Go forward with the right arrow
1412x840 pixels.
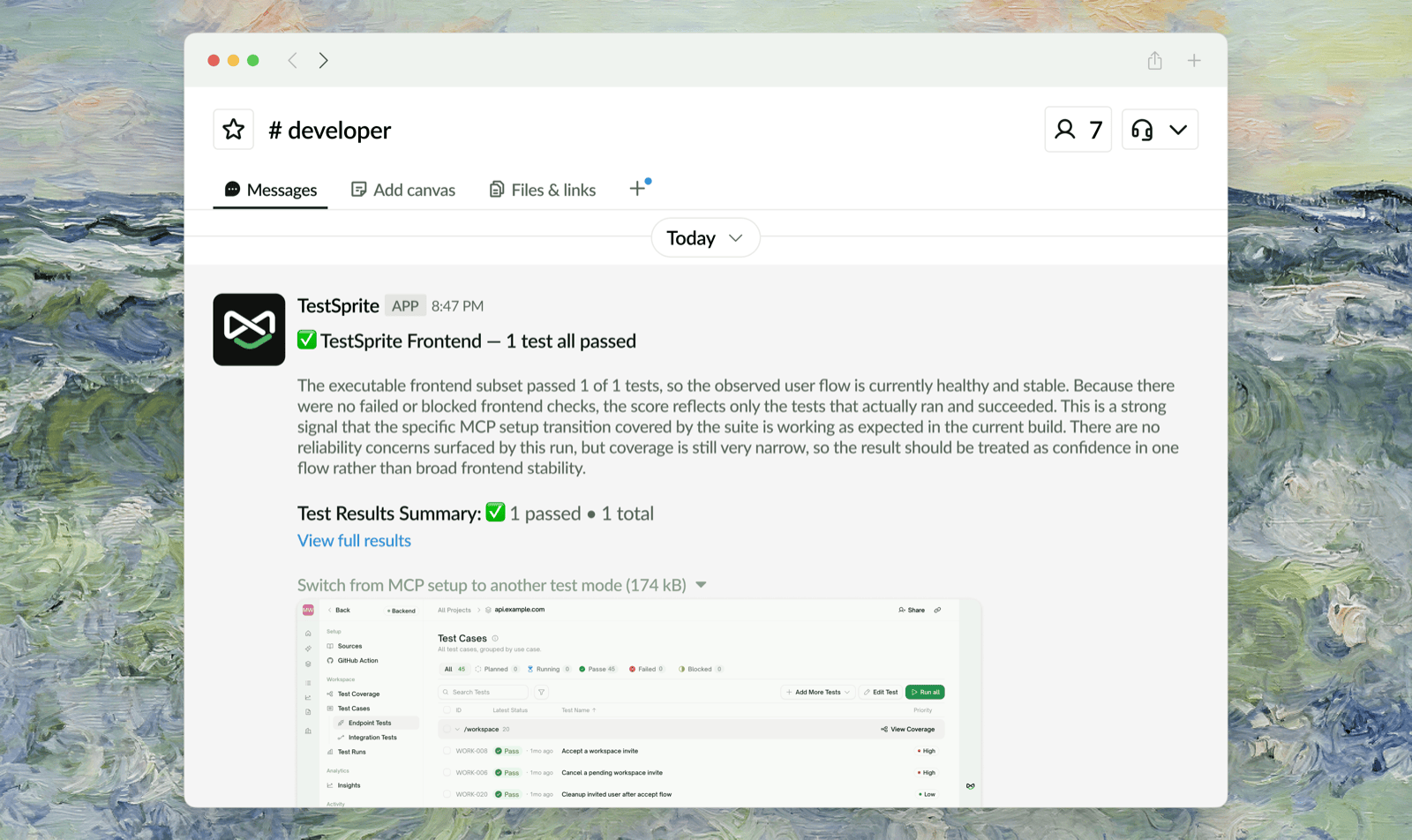click(323, 60)
